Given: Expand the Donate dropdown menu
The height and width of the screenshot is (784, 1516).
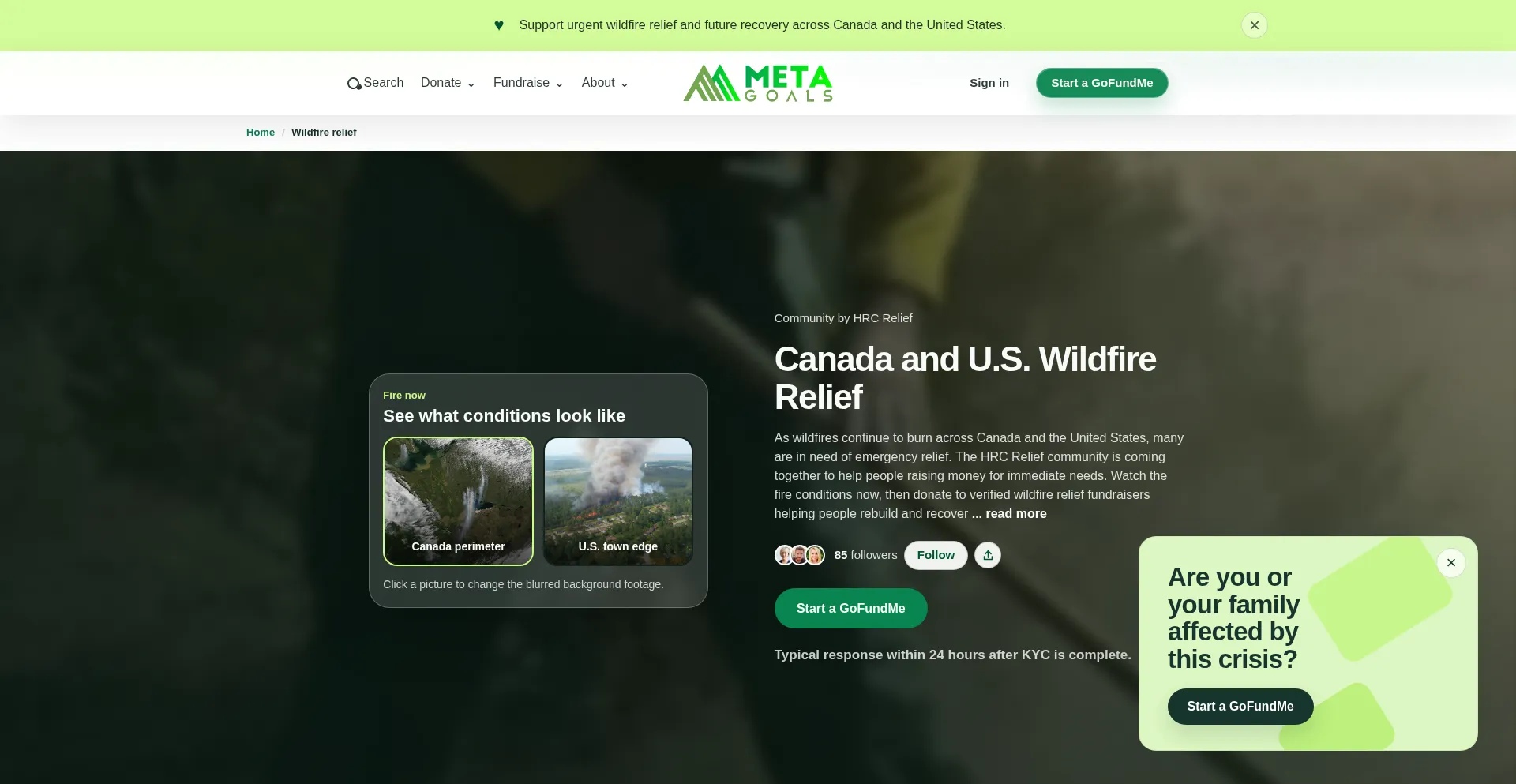Looking at the screenshot, I should [448, 83].
